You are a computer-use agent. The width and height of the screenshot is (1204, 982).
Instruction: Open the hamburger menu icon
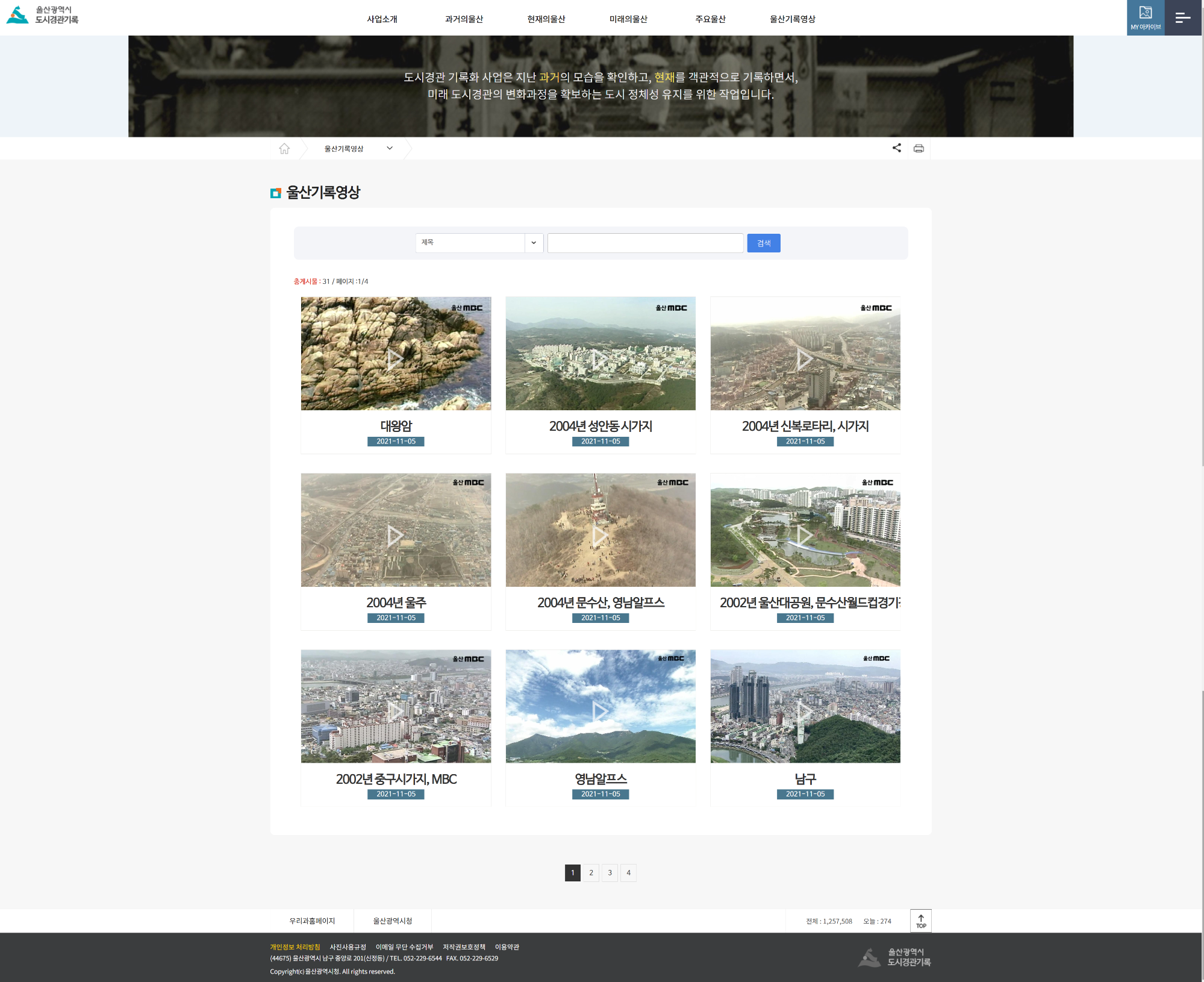click(x=1183, y=17)
